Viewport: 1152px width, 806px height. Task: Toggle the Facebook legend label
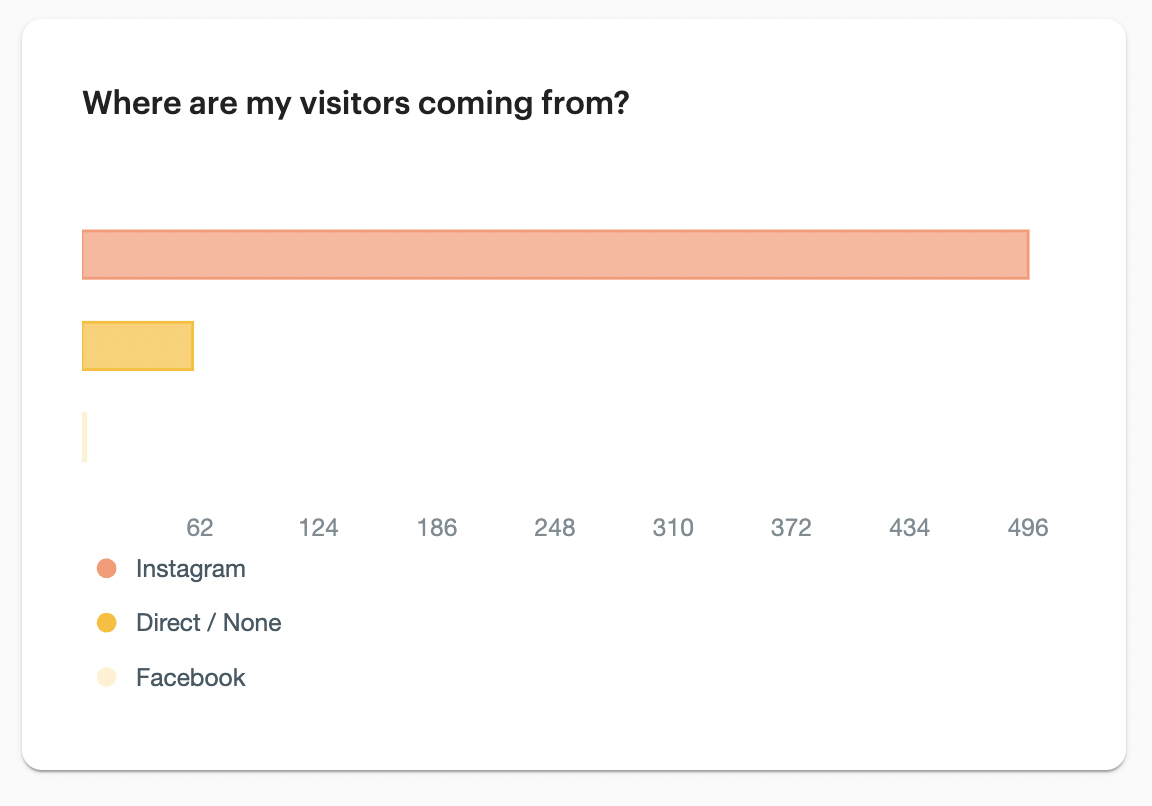(191, 677)
